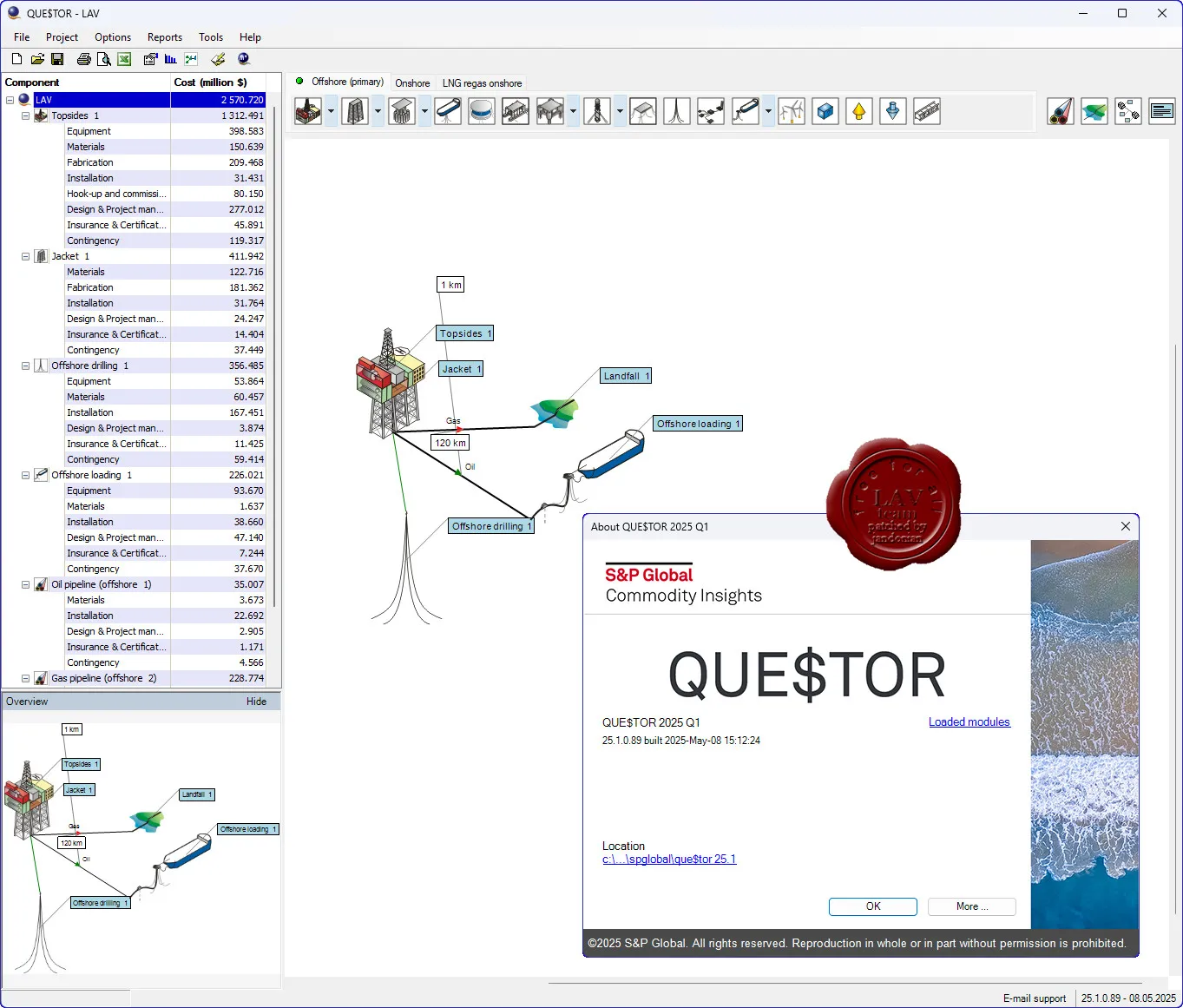Open the Project menu
The image size is (1183, 1008).
[62, 37]
